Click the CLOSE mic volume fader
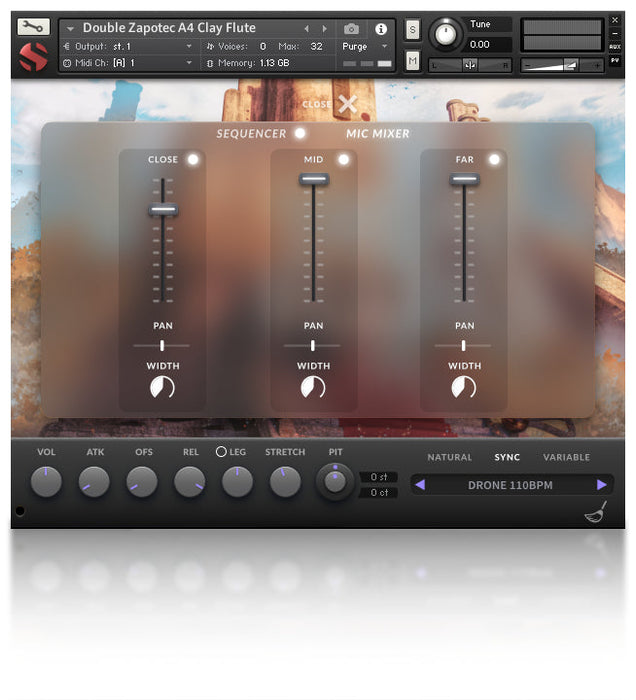Viewport: 636px width, 700px height. point(163,210)
